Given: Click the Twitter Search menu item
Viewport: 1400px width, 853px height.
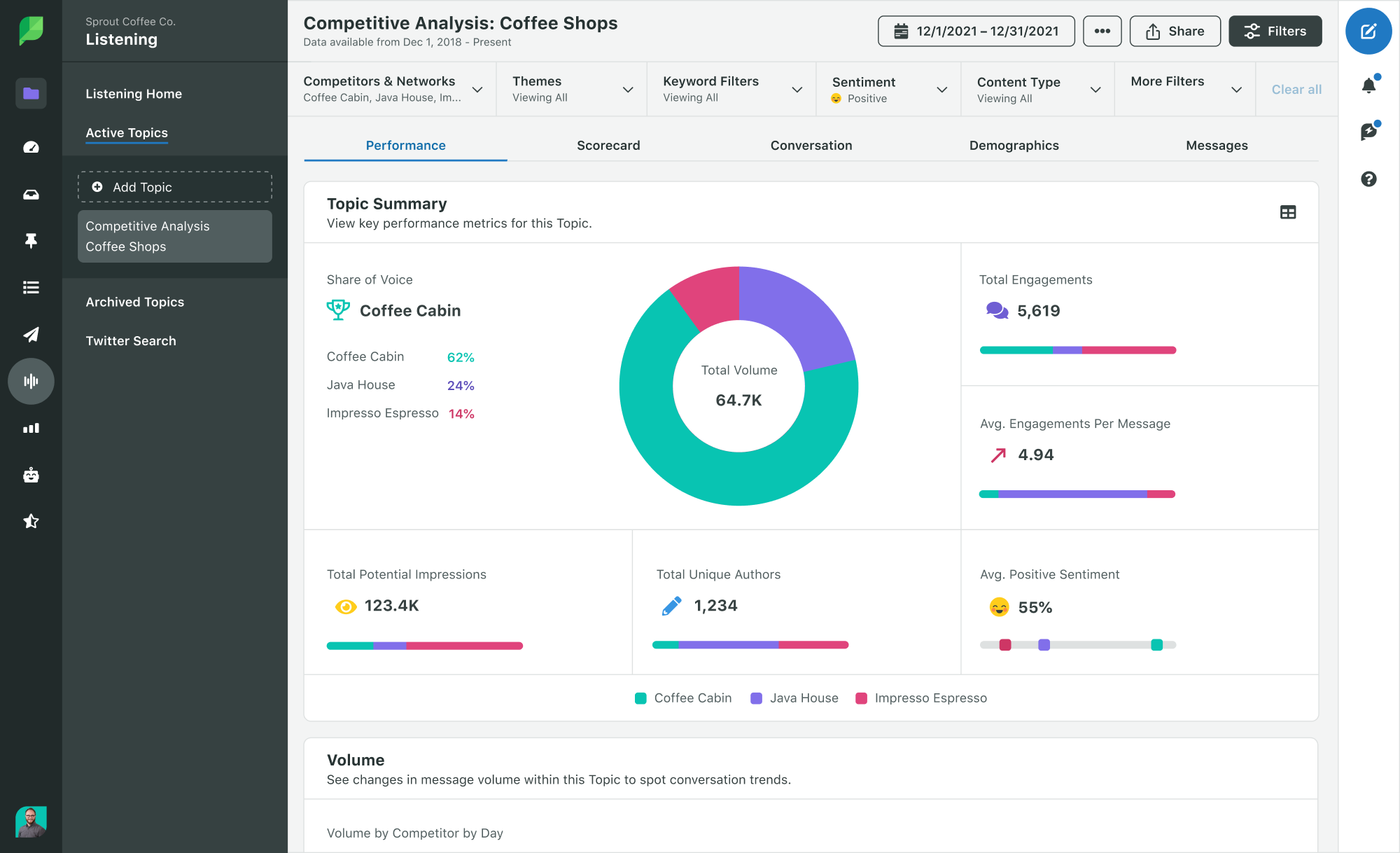Looking at the screenshot, I should (129, 340).
